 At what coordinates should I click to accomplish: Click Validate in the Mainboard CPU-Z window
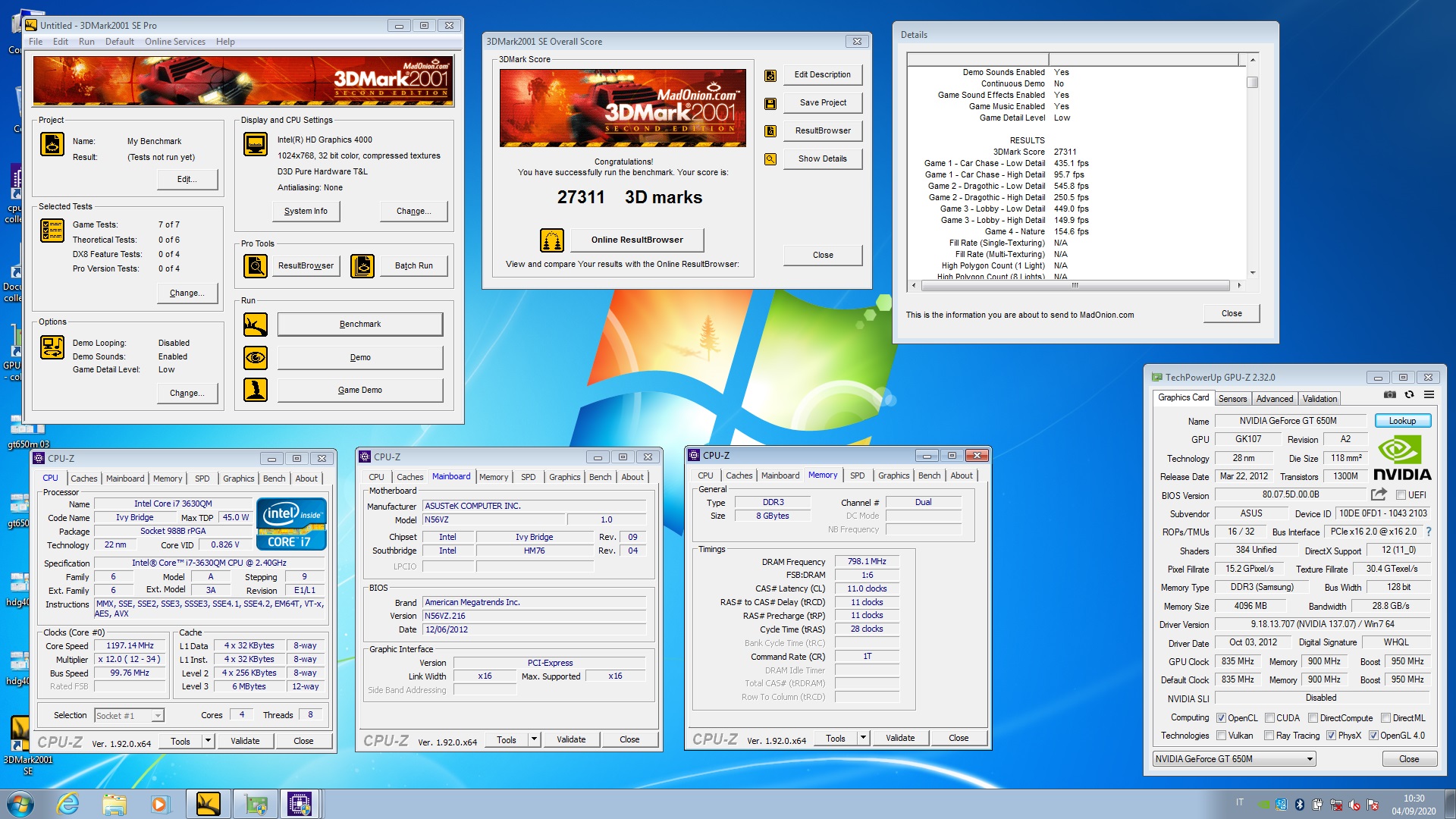[571, 740]
